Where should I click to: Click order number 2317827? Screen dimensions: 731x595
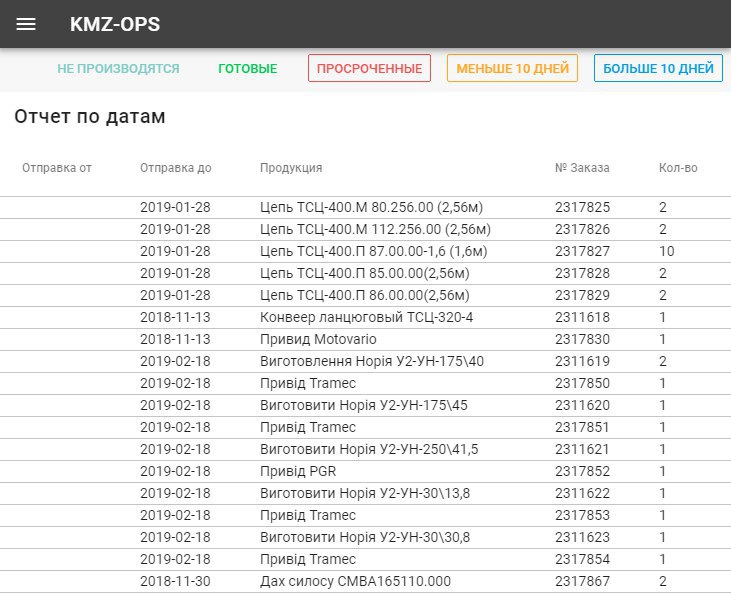coord(582,251)
